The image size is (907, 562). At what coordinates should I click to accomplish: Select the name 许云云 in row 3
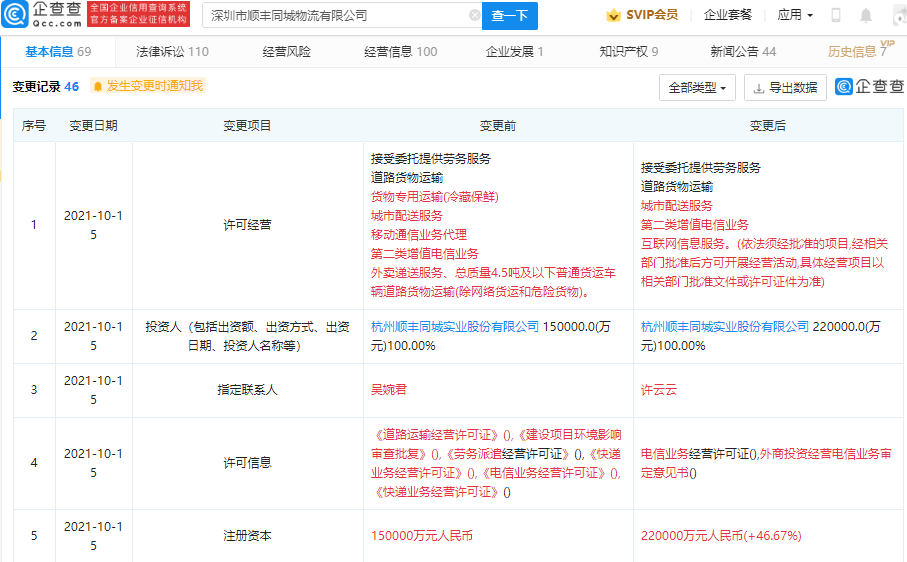pos(659,390)
